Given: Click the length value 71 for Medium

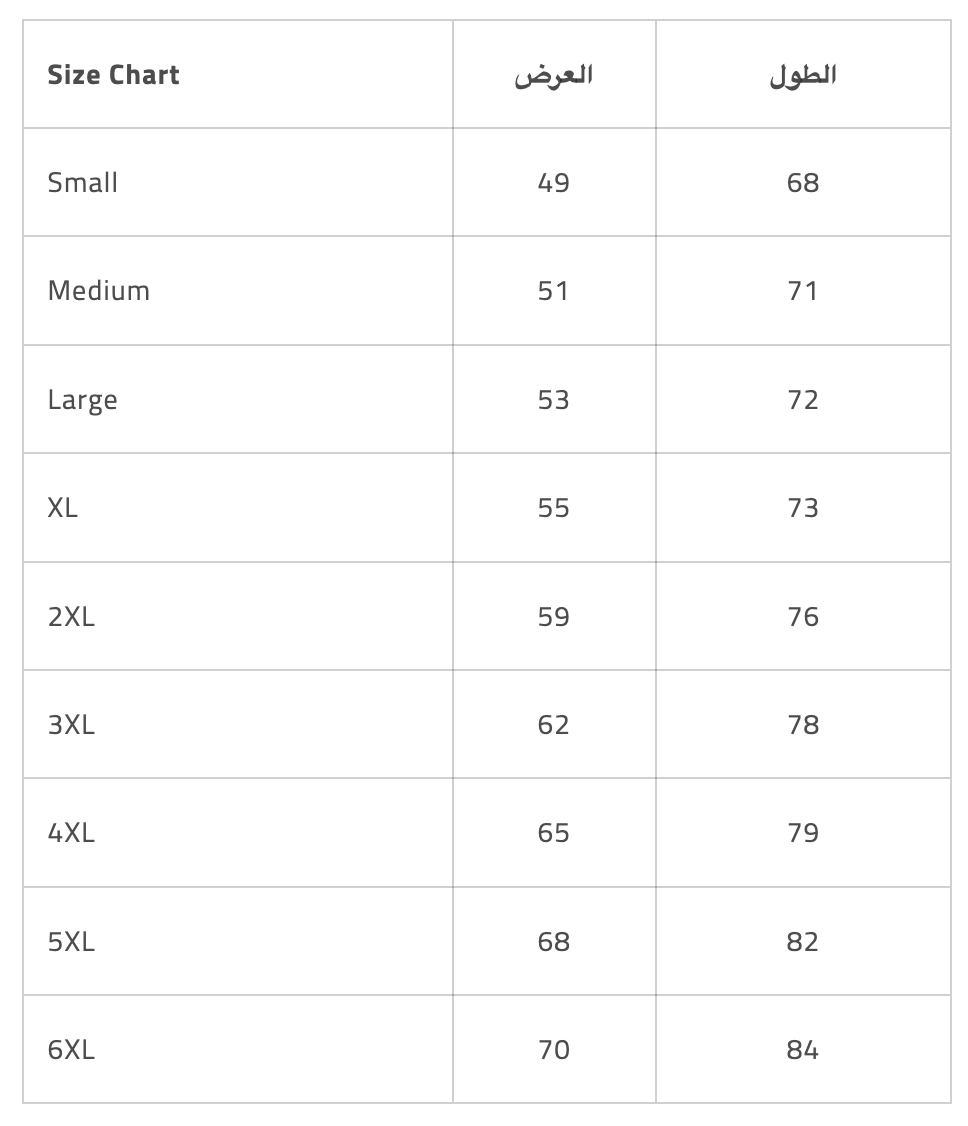Looking at the screenshot, I should coord(802,291).
